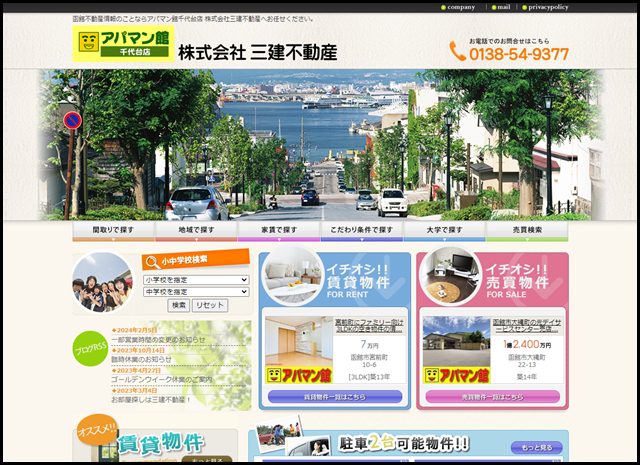Click the もっと見る button in parking banner
Screen dimensions: 640x465
click(536, 448)
